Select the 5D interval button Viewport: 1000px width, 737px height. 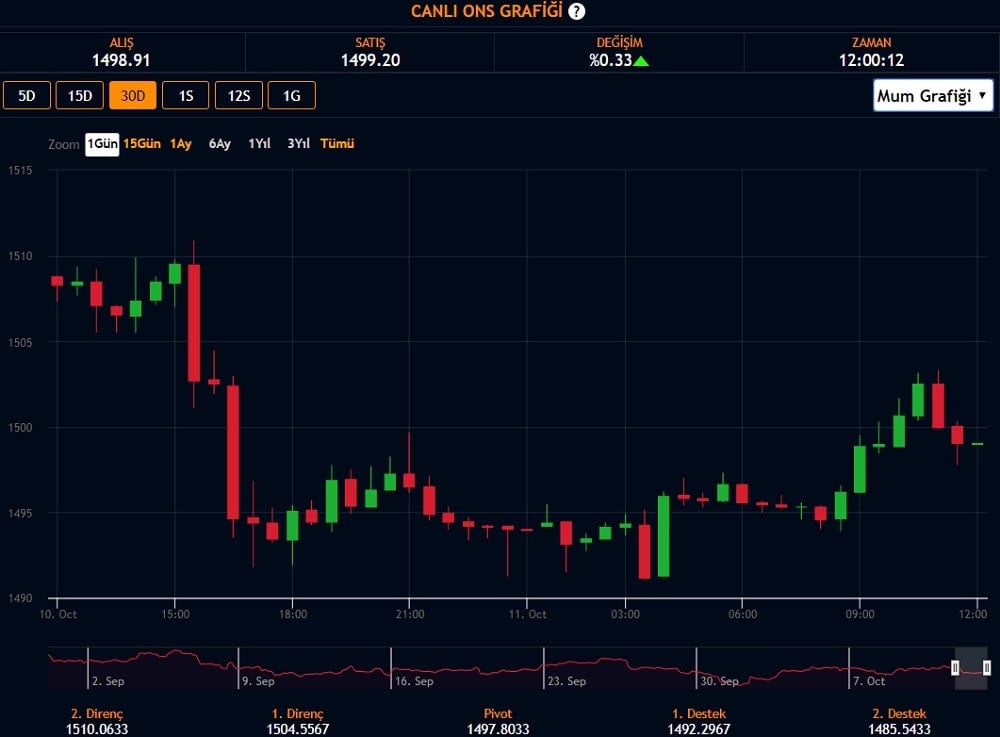pos(27,96)
